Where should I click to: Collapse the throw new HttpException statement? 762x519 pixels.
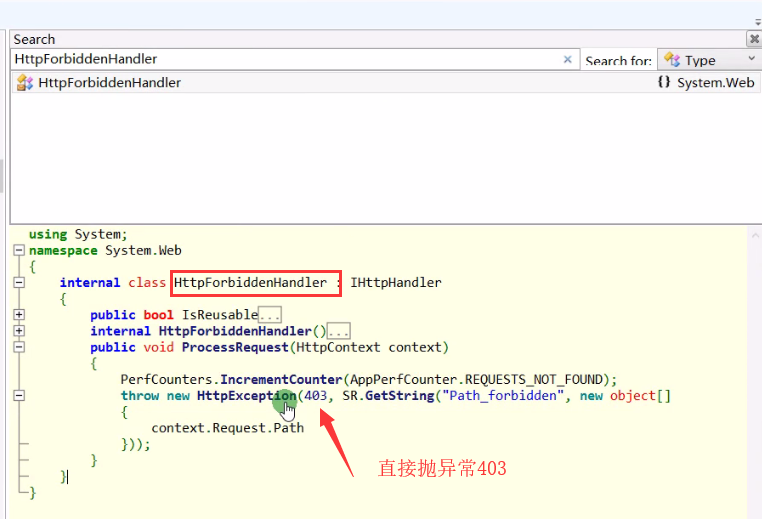(19, 396)
